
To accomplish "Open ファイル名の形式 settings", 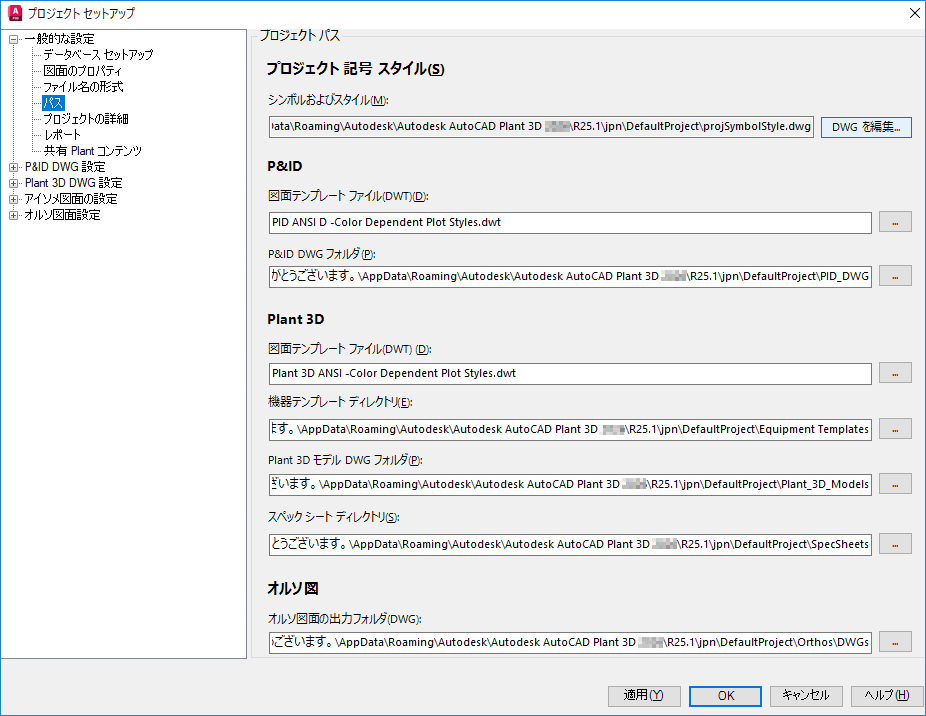I will [x=83, y=87].
